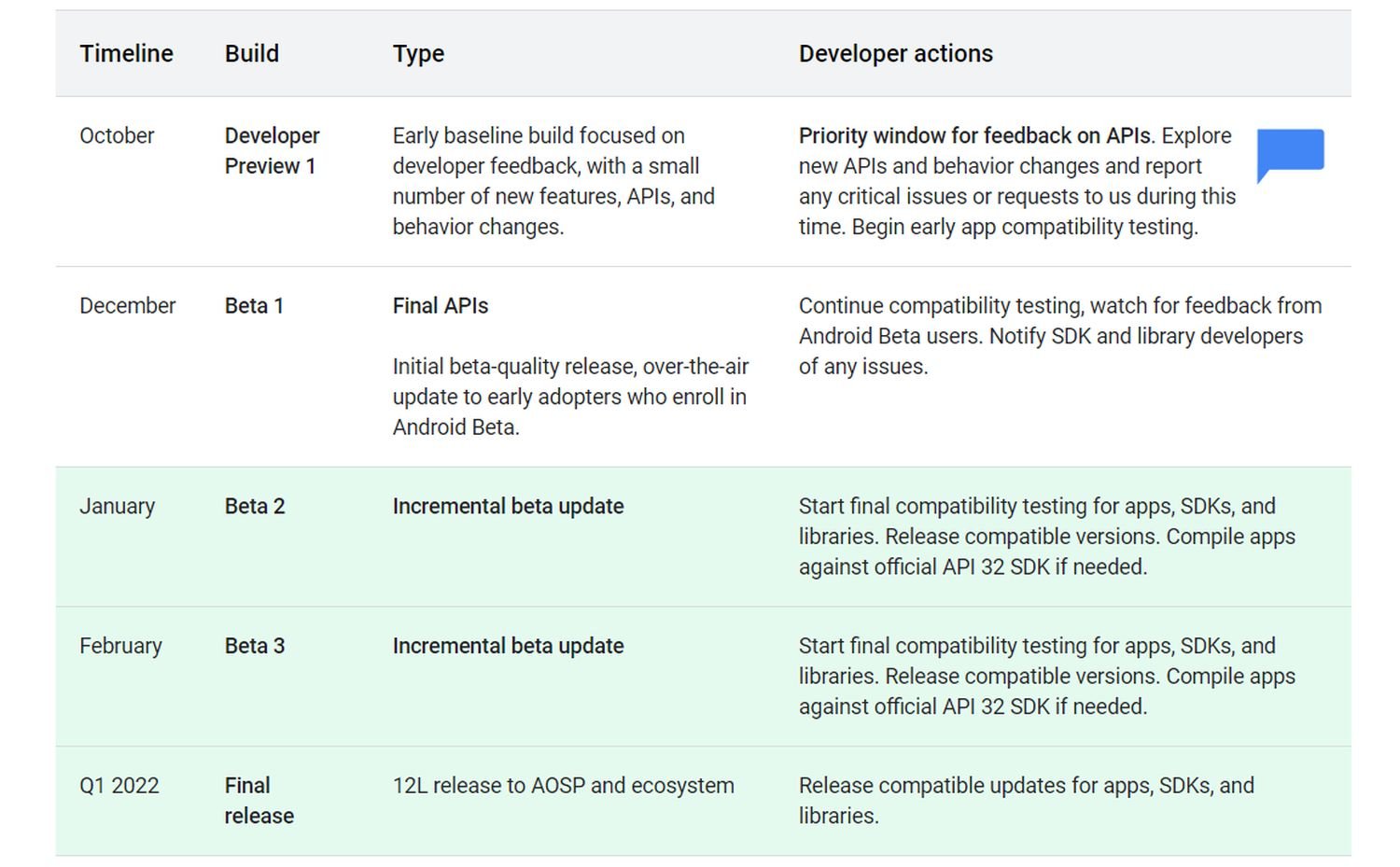Select the Developer Preview 1 build cell
Screen dimensions: 1400x867
pos(272,151)
